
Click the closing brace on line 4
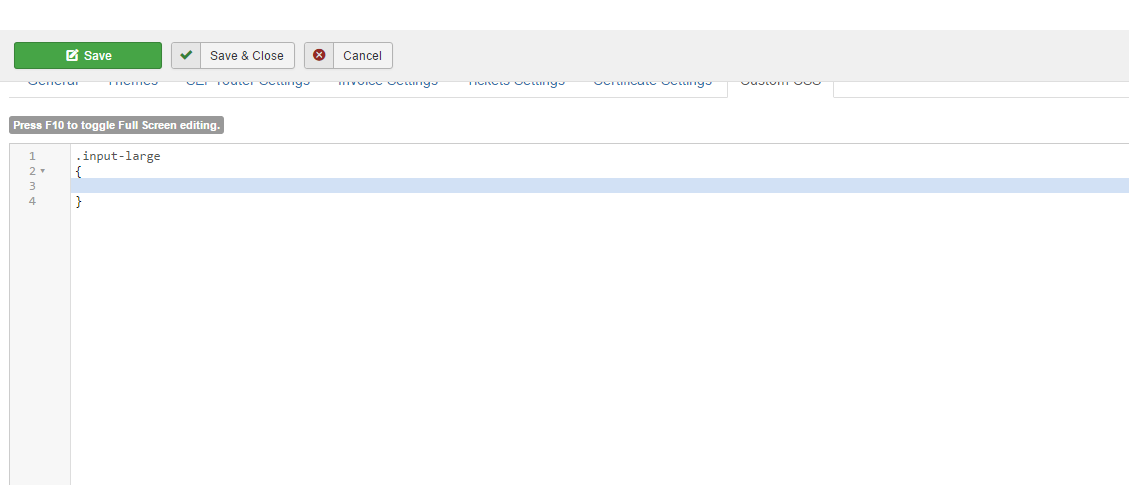tap(79, 202)
